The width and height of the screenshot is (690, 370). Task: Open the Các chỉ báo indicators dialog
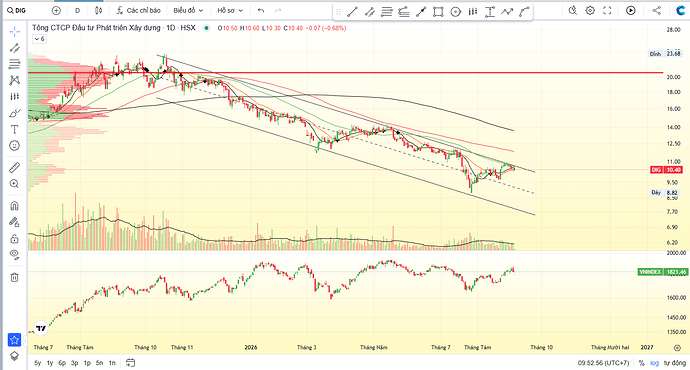coord(138,10)
